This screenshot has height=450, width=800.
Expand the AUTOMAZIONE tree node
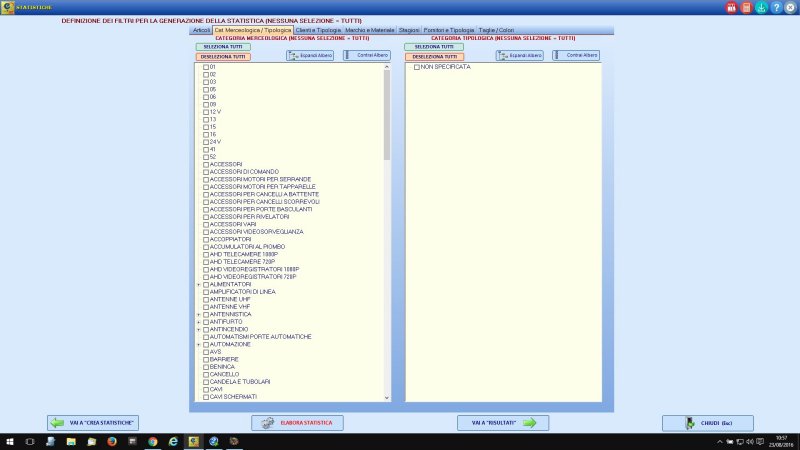click(x=199, y=344)
